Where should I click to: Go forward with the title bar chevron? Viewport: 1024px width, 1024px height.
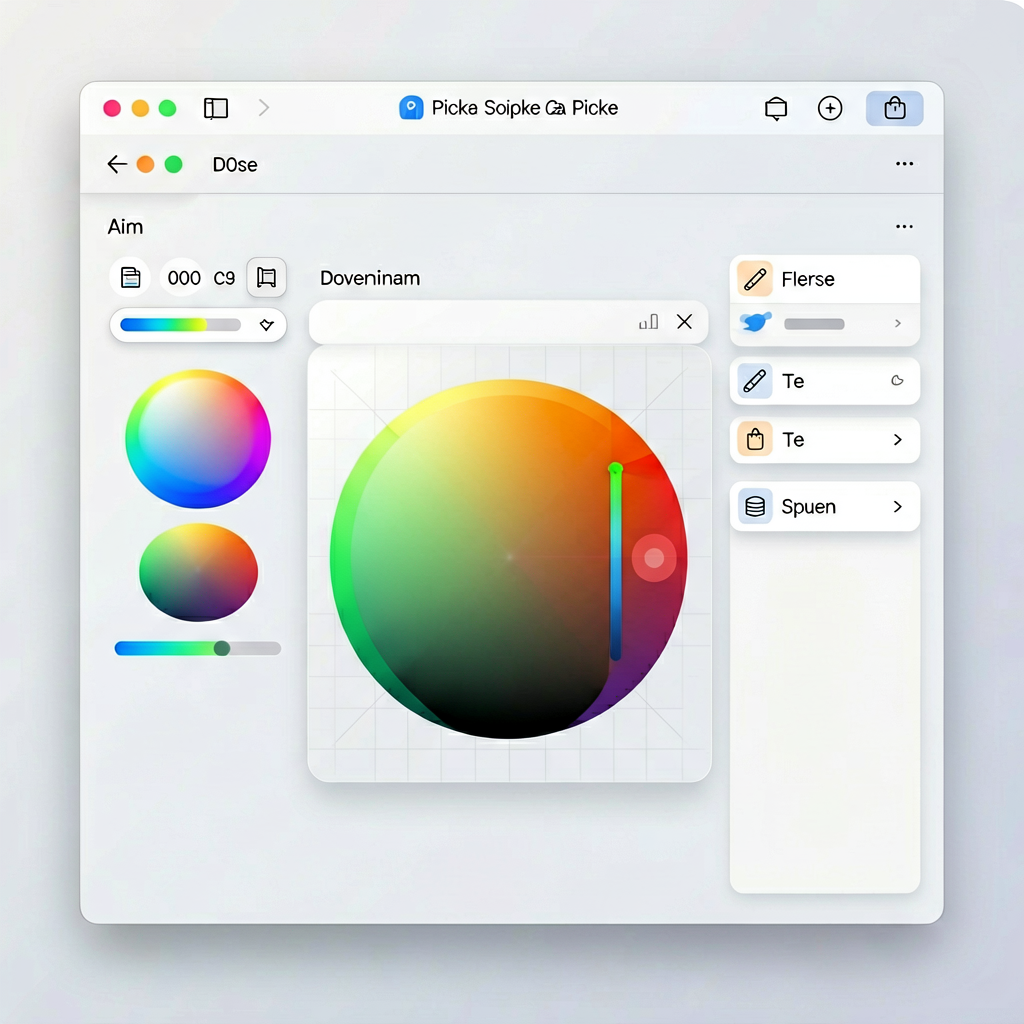264,108
